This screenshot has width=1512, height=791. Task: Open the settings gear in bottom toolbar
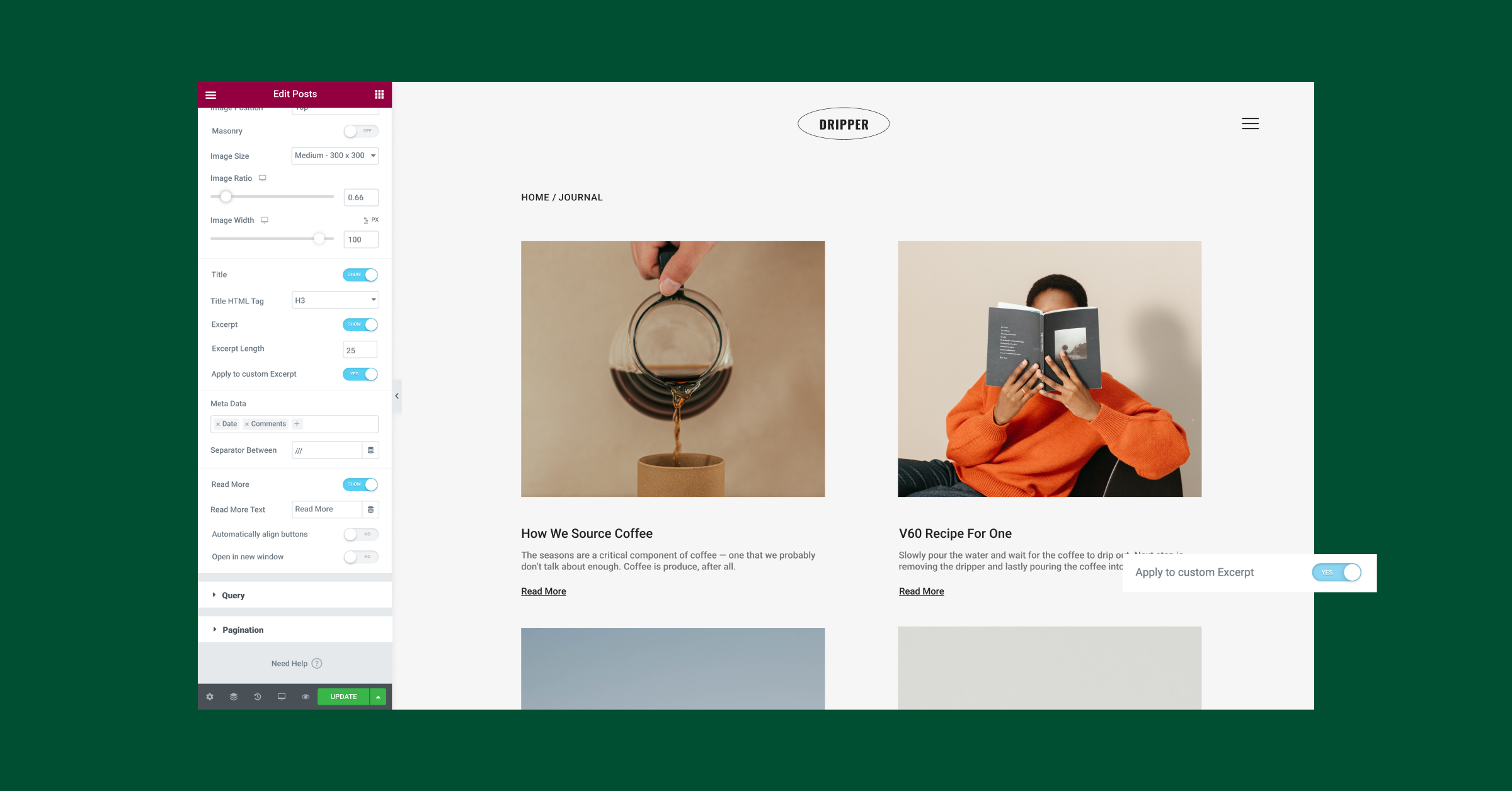tap(210, 697)
